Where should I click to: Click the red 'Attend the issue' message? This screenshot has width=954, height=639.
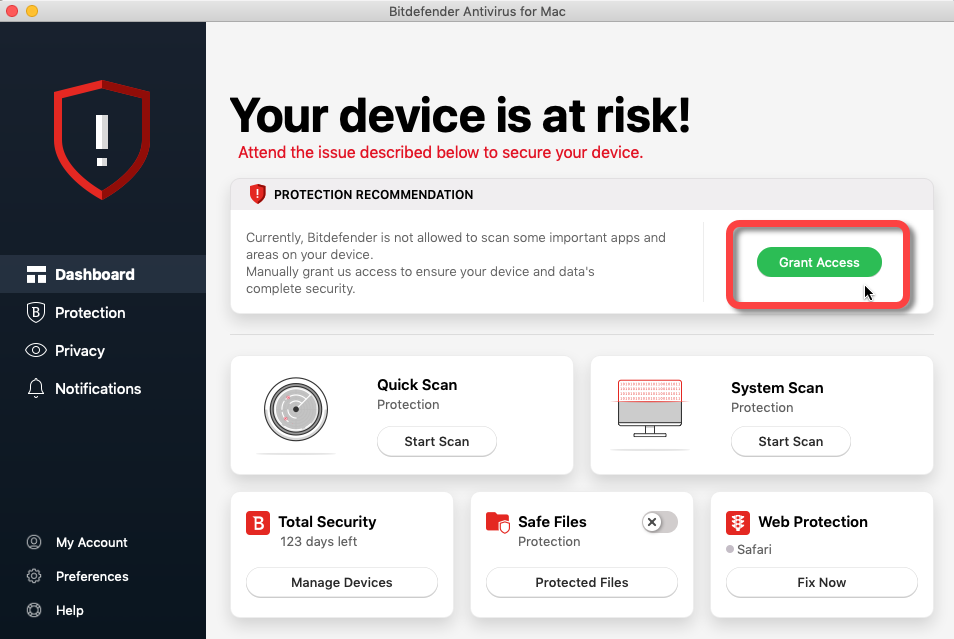tap(440, 152)
